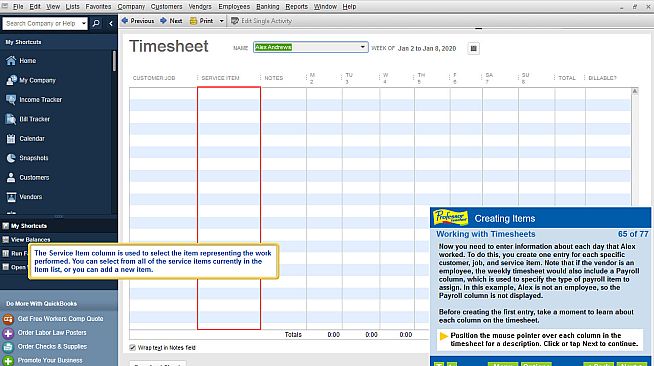This screenshot has width=654, height=366.
Task: Open the Window menu
Action: [325, 7]
